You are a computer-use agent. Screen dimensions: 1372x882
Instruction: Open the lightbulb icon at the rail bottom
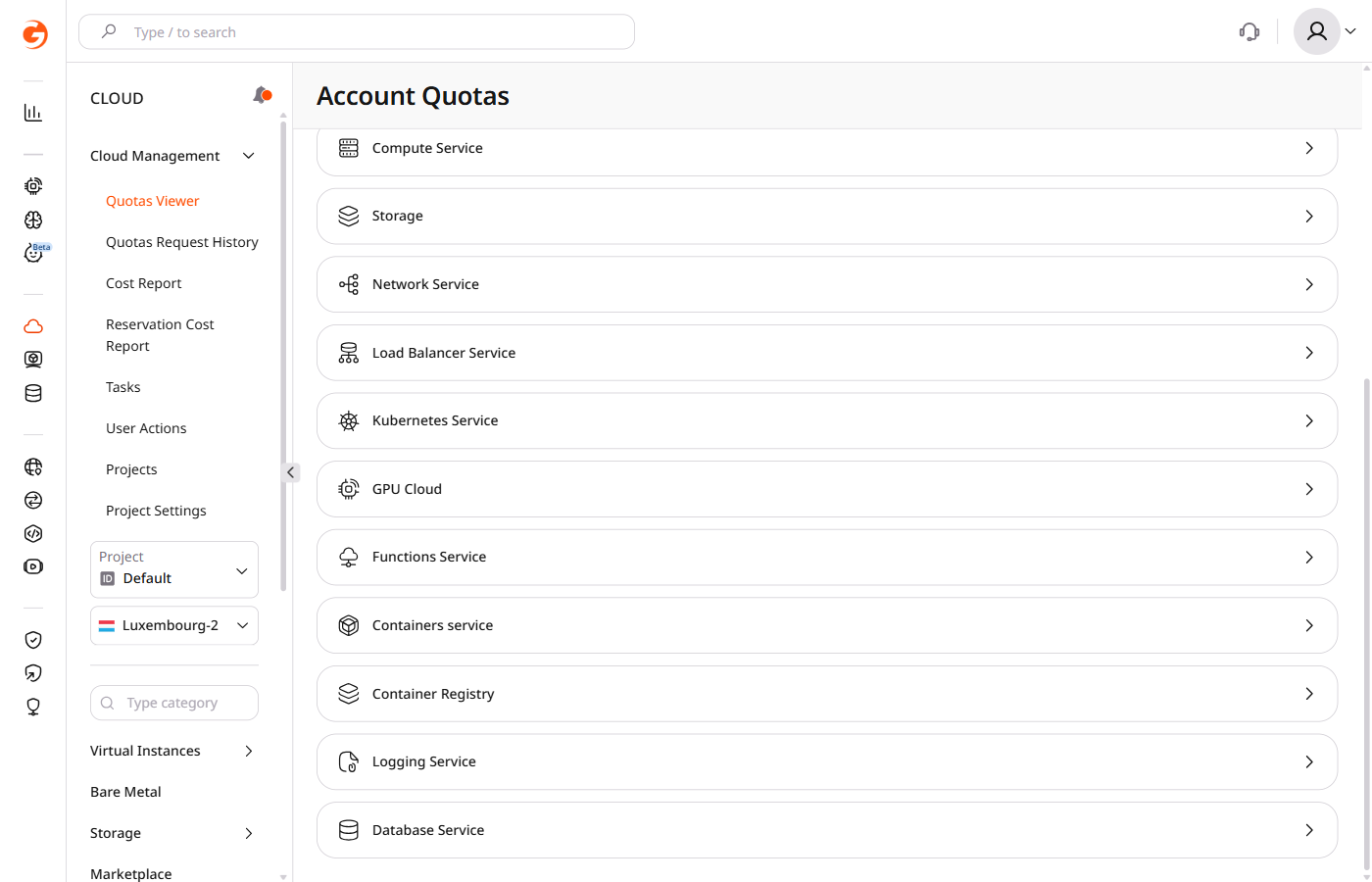[x=33, y=707]
